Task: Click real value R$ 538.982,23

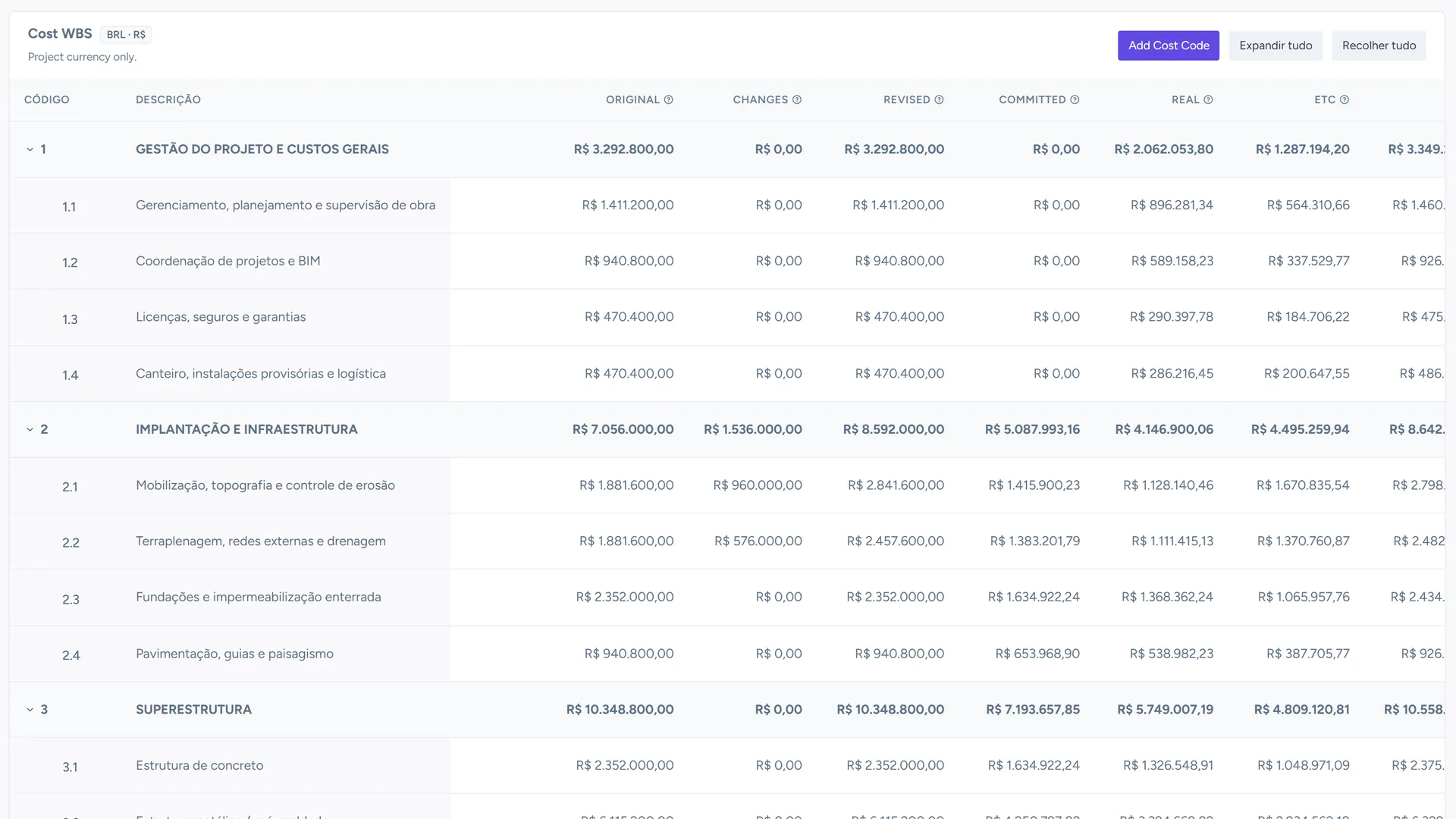Action: pyautogui.click(x=1172, y=654)
